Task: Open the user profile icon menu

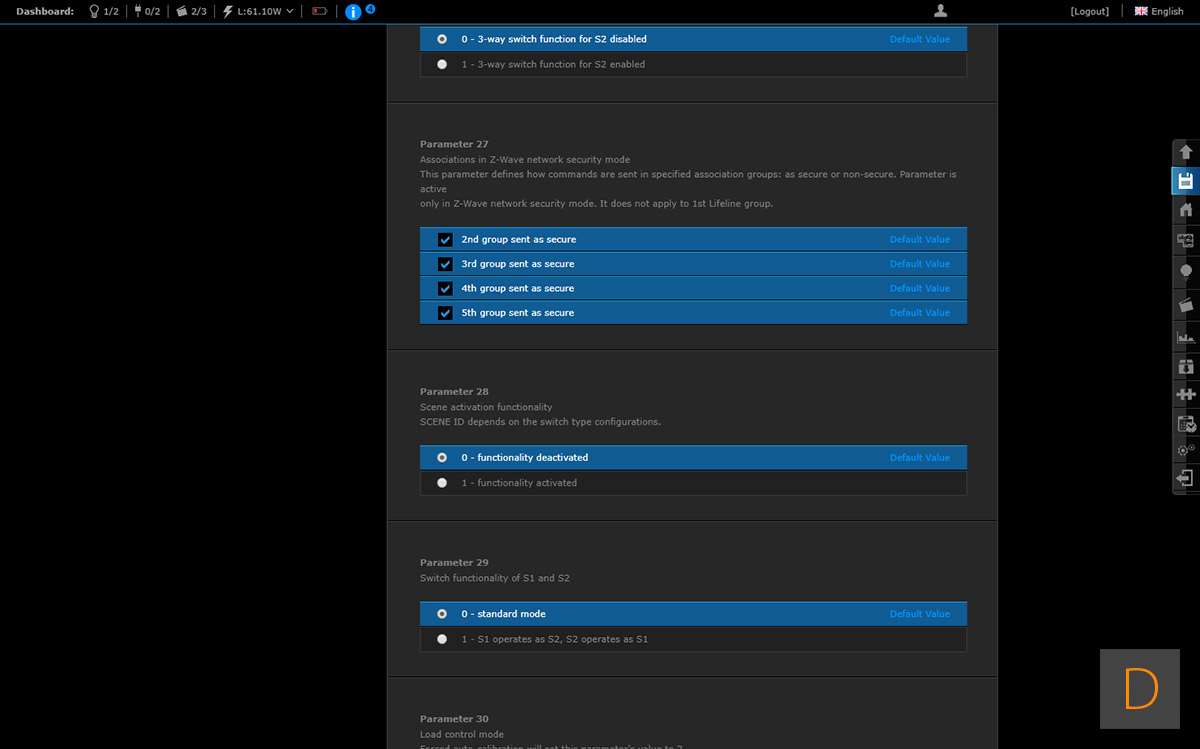Action: click(940, 11)
